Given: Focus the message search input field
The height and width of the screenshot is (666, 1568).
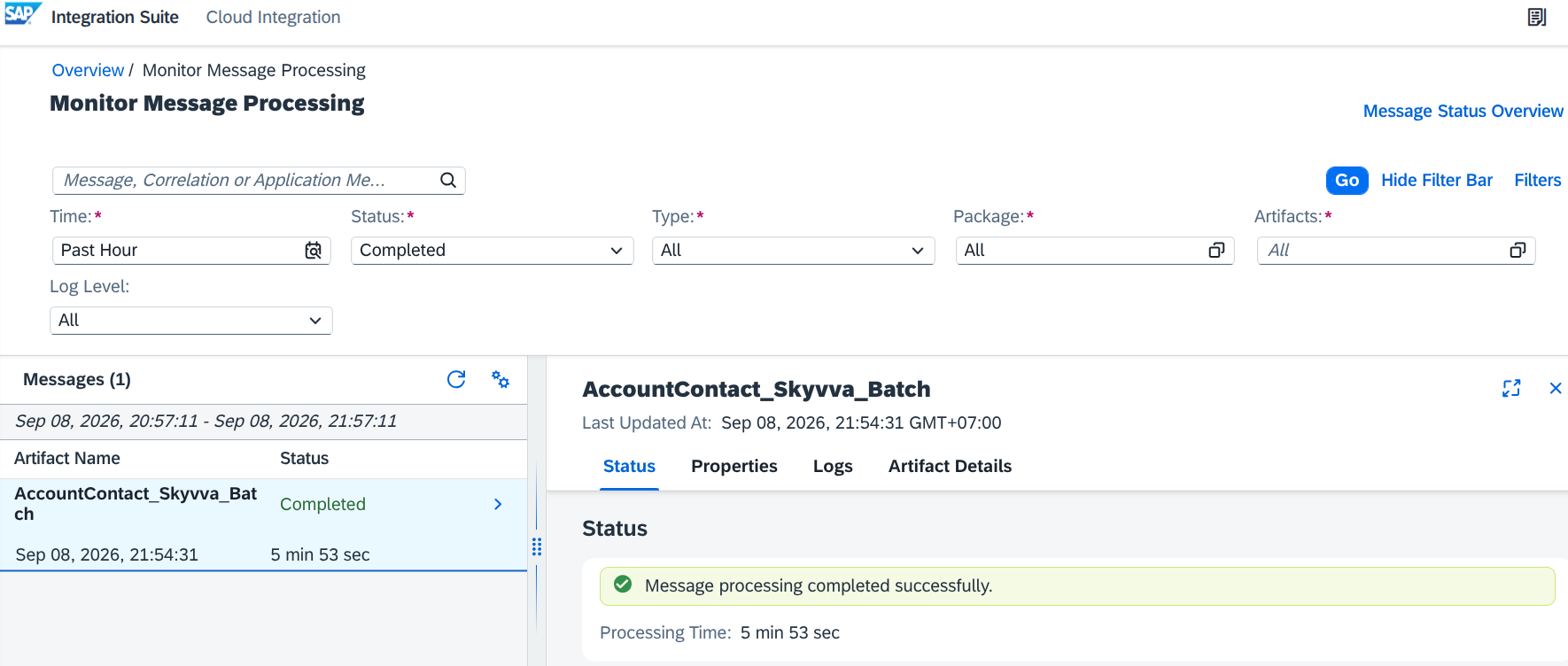Looking at the screenshot, I should pyautogui.click(x=259, y=181).
